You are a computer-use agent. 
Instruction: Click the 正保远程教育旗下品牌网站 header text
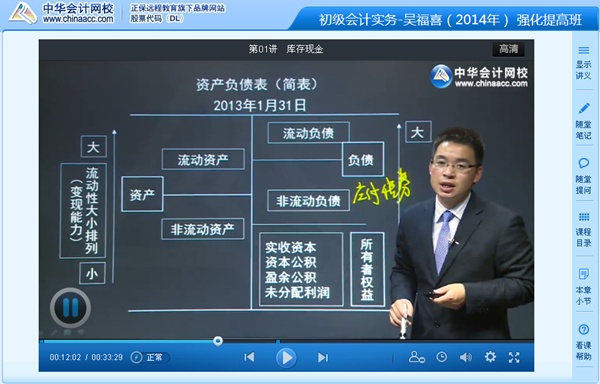pyautogui.click(x=178, y=8)
